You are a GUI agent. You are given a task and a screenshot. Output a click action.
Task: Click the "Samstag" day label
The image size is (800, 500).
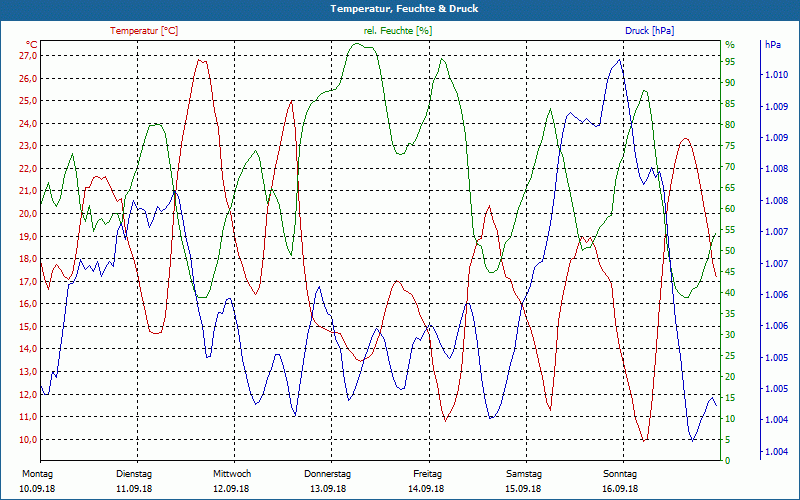[523, 474]
